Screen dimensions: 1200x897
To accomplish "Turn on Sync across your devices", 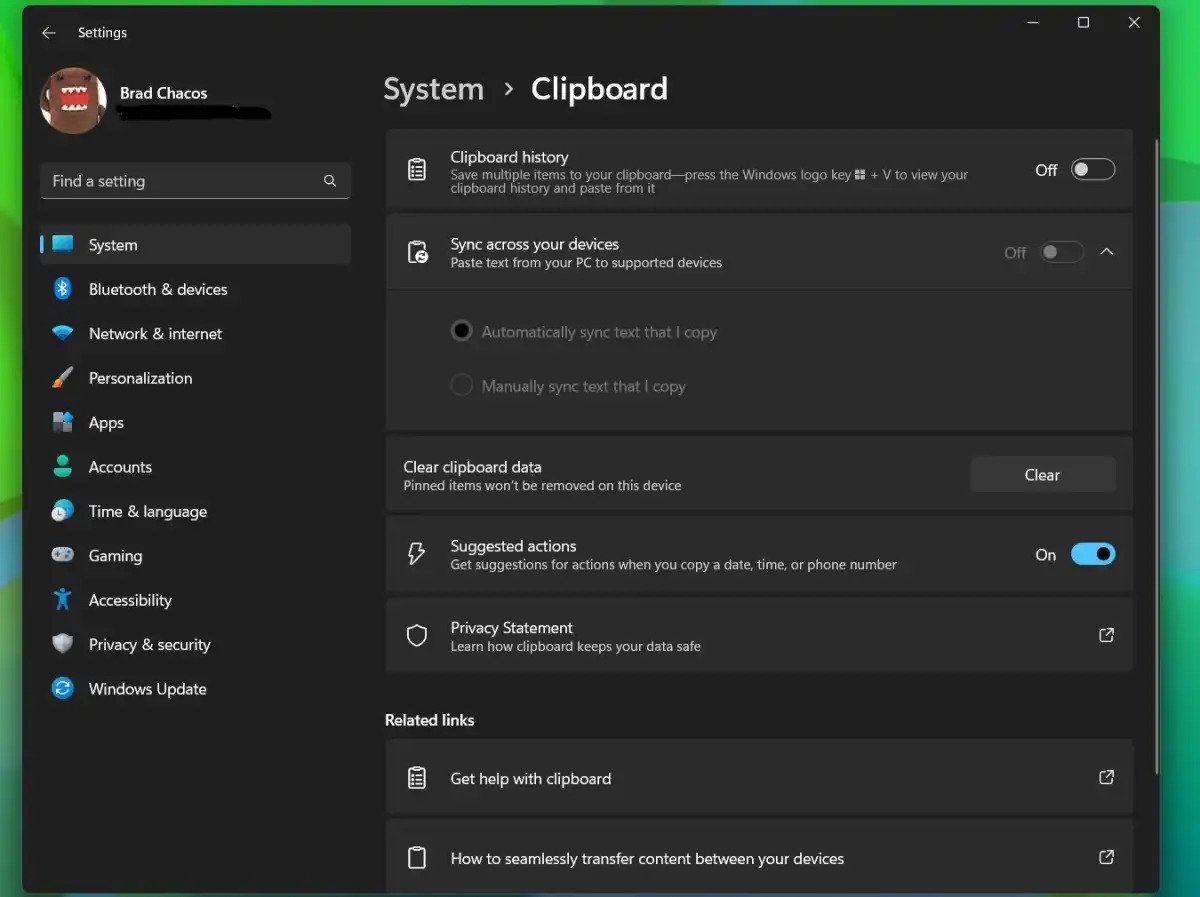I will (x=1062, y=252).
